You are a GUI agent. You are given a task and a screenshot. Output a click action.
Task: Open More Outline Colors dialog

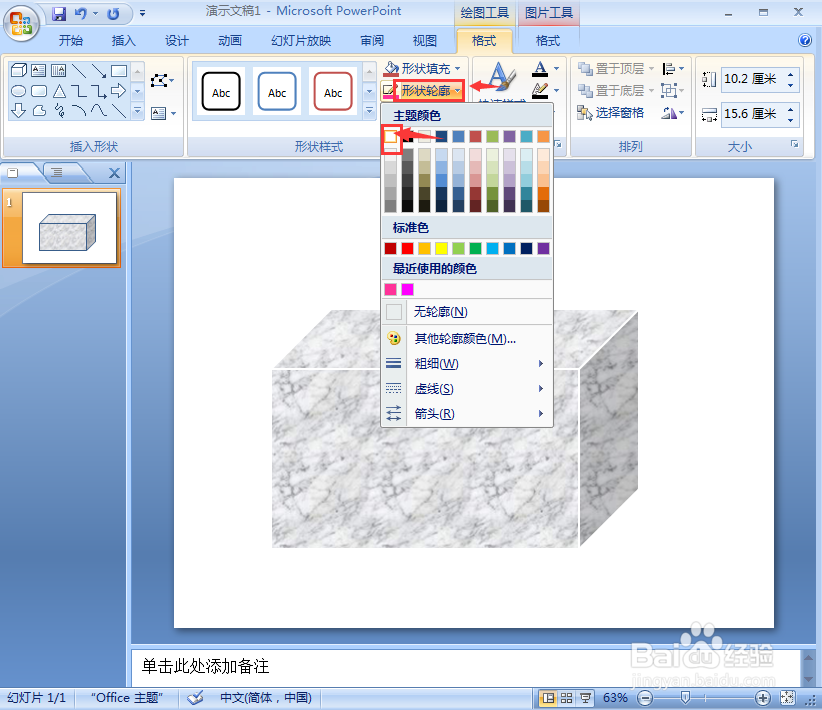(x=467, y=339)
